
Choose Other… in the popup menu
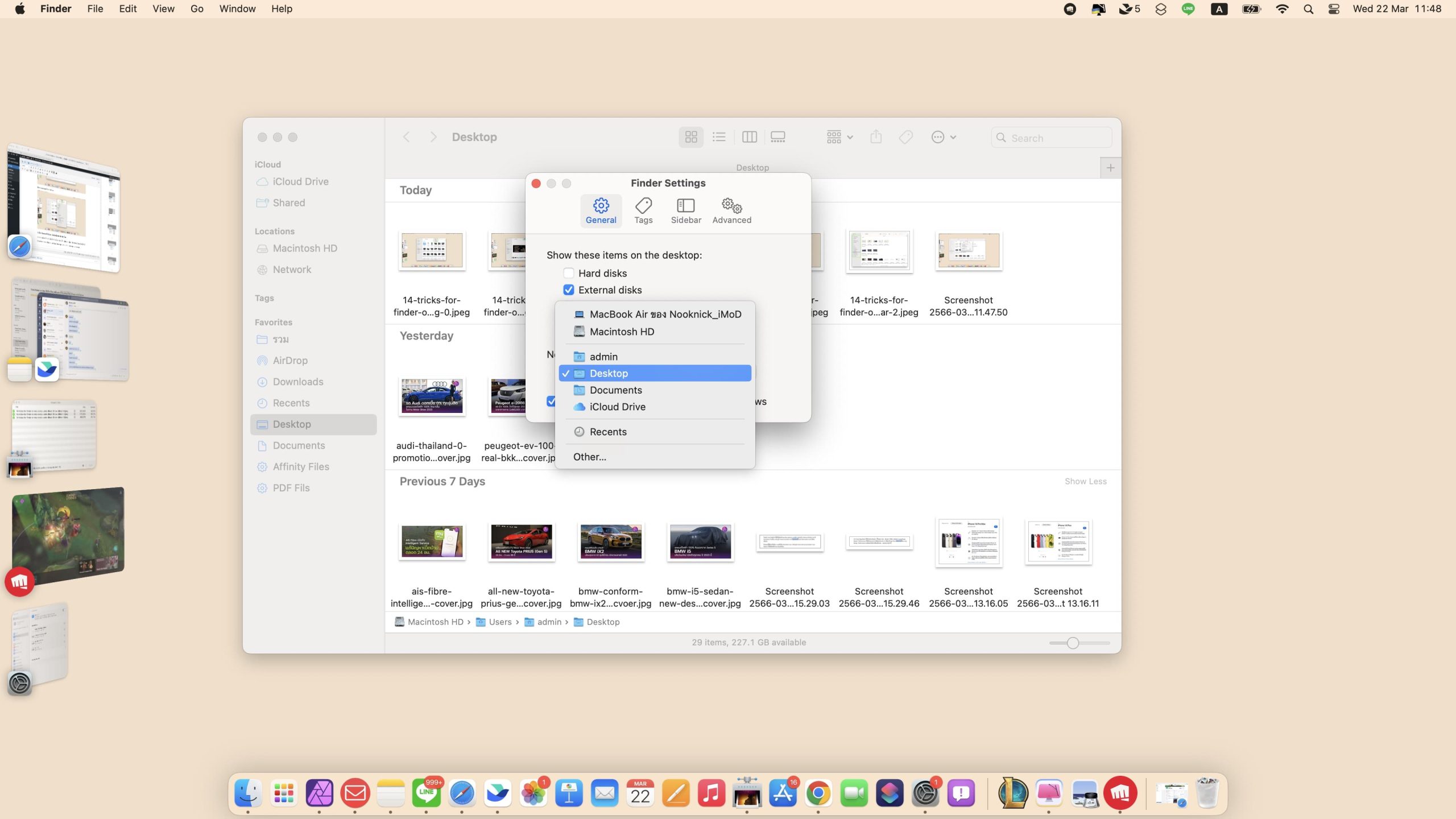pyautogui.click(x=589, y=457)
